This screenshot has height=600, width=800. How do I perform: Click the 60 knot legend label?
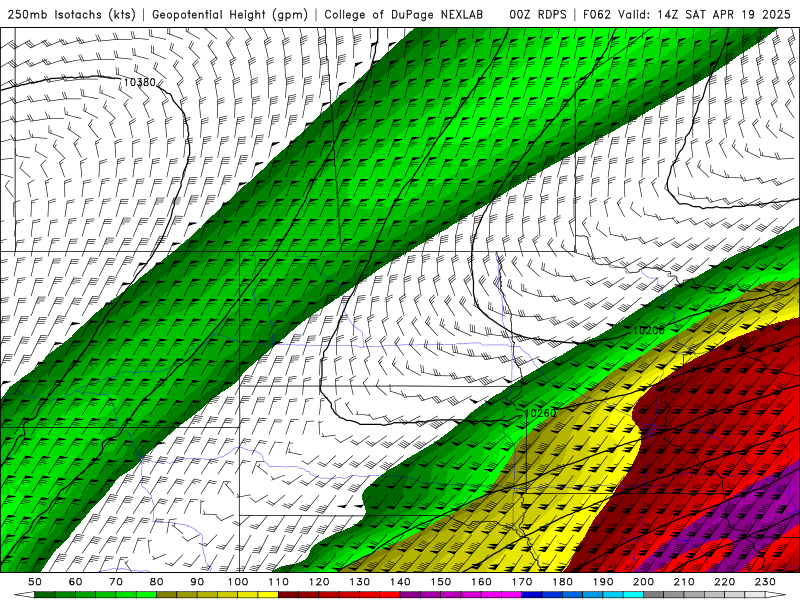coord(76,582)
